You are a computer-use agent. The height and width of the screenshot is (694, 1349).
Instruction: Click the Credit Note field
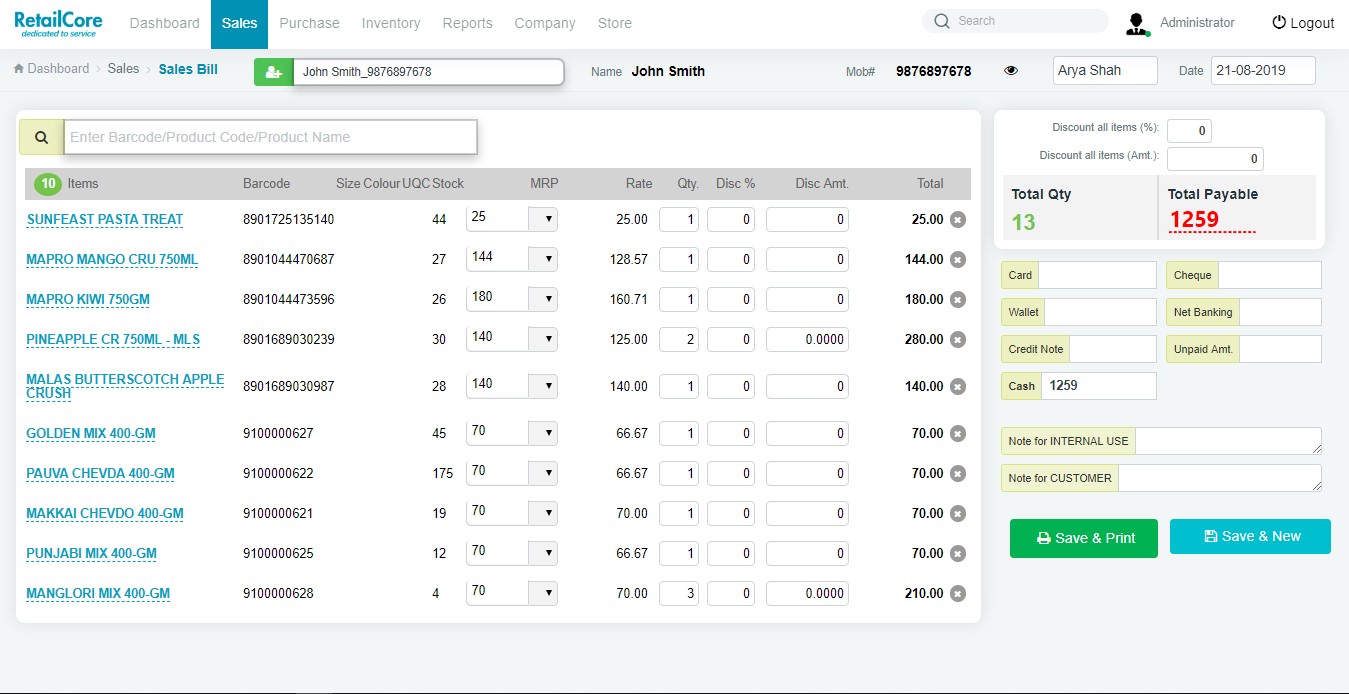[1113, 349]
